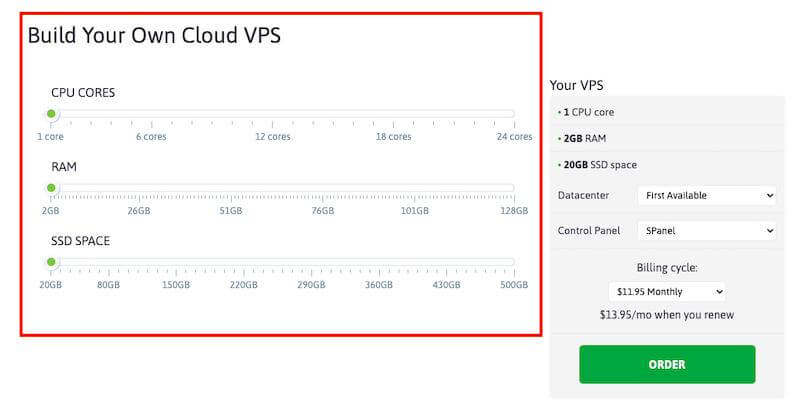Click the 76GB label under RAM
The height and width of the screenshot is (415, 800).
click(322, 211)
